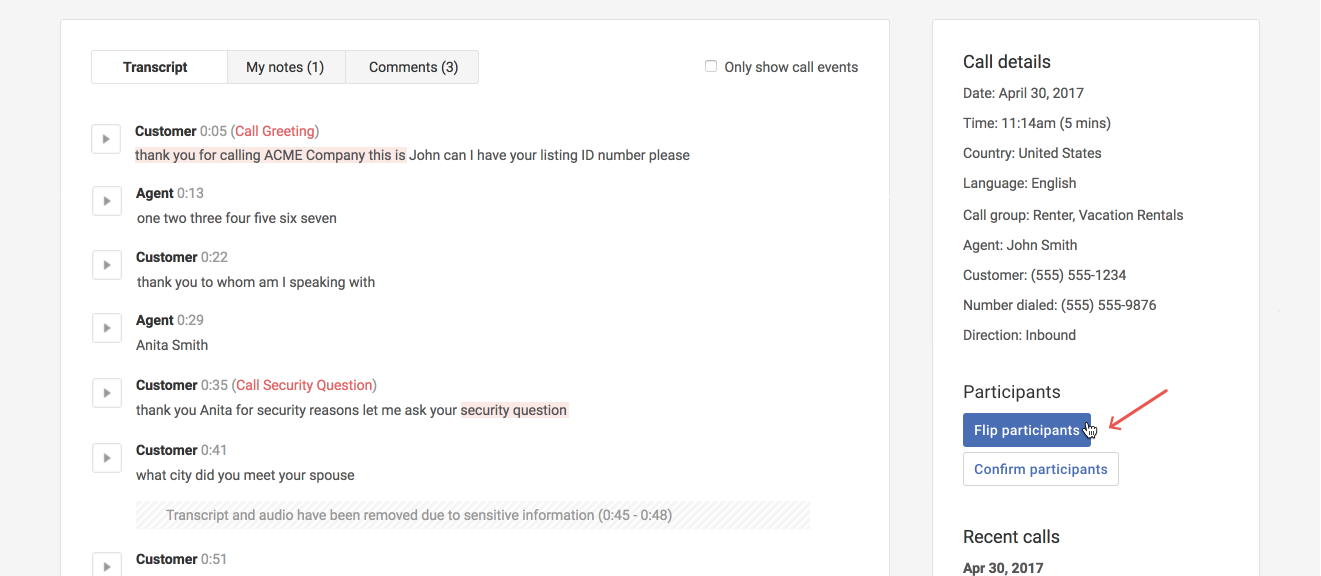This screenshot has height=576, width=1321.
Task: Click the transcript line one two three four
Action: (x=236, y=218)
